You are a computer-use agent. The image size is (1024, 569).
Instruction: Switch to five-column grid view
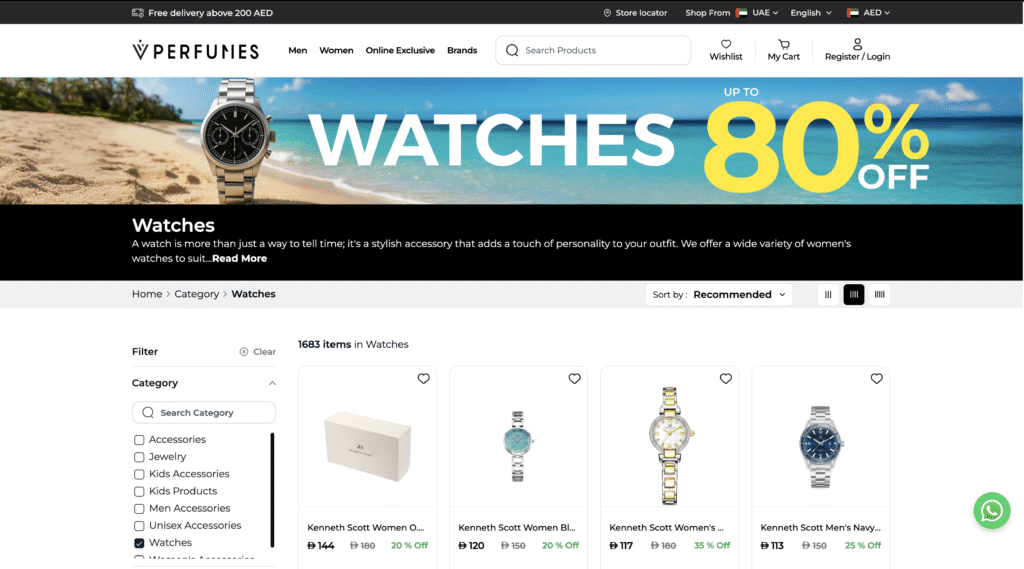pyautogui.click(x=880, y=295)
